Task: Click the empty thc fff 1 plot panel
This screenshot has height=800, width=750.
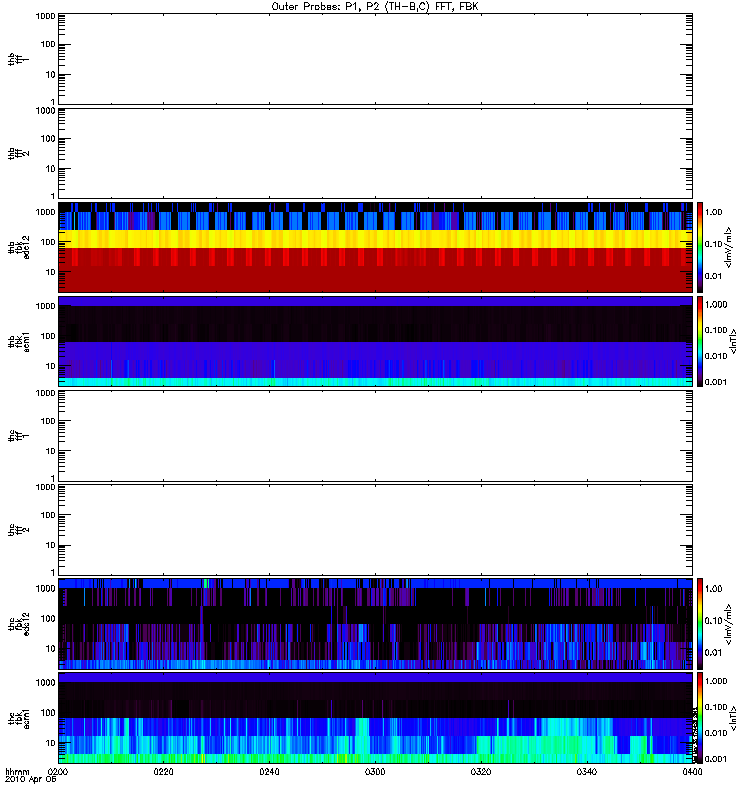Action: tap(376, 436)
